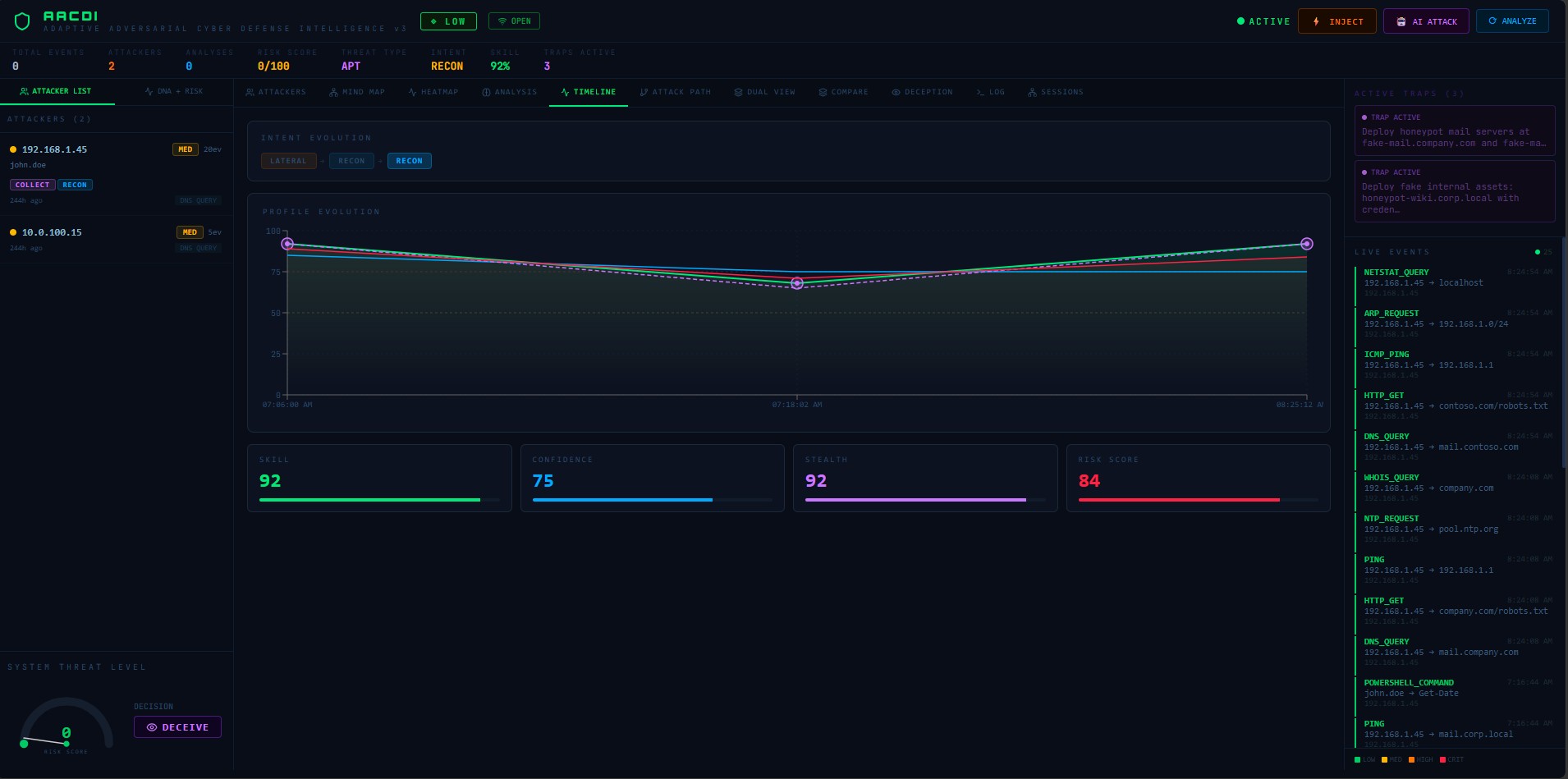Click the LATERAL intent chip
This screenshot has width=1568, height=779.
(x=288, y=161)
